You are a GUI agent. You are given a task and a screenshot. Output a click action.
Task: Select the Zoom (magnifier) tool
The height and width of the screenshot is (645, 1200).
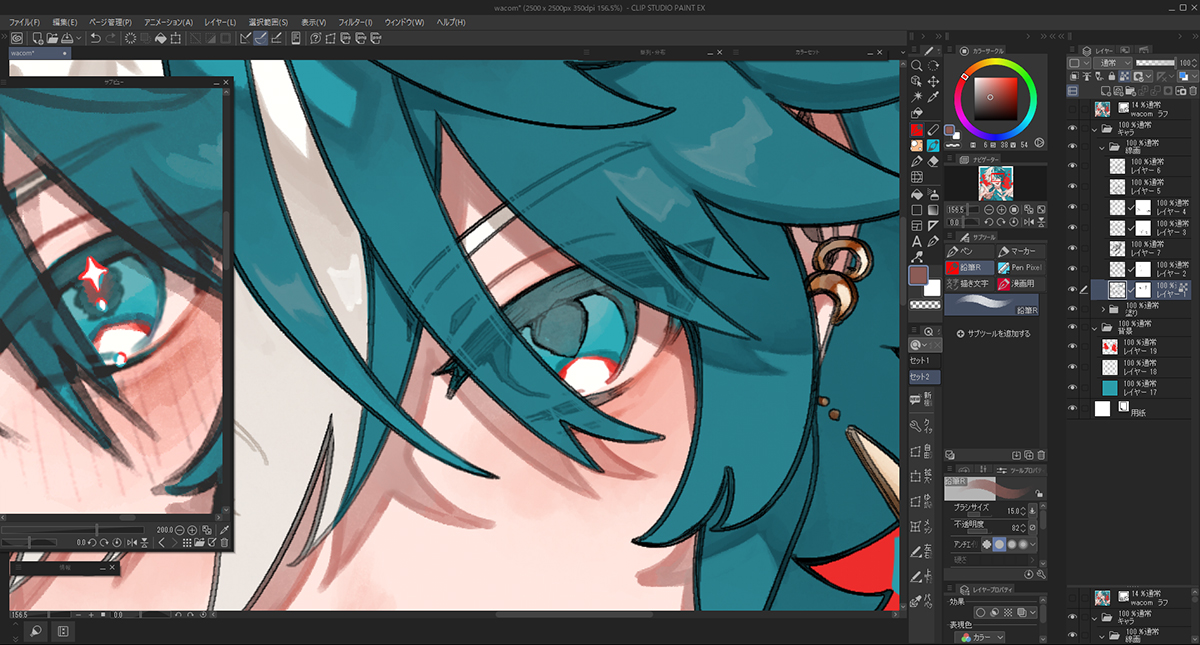(917, 65)
